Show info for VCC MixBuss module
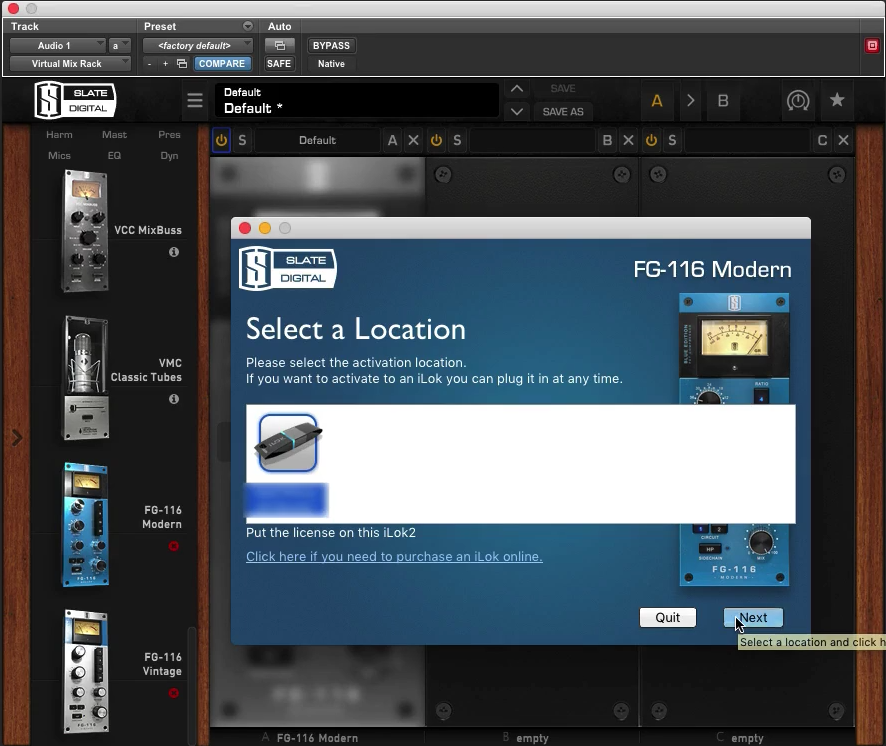This screenshot has height=746, width=886. coord(174,252)
